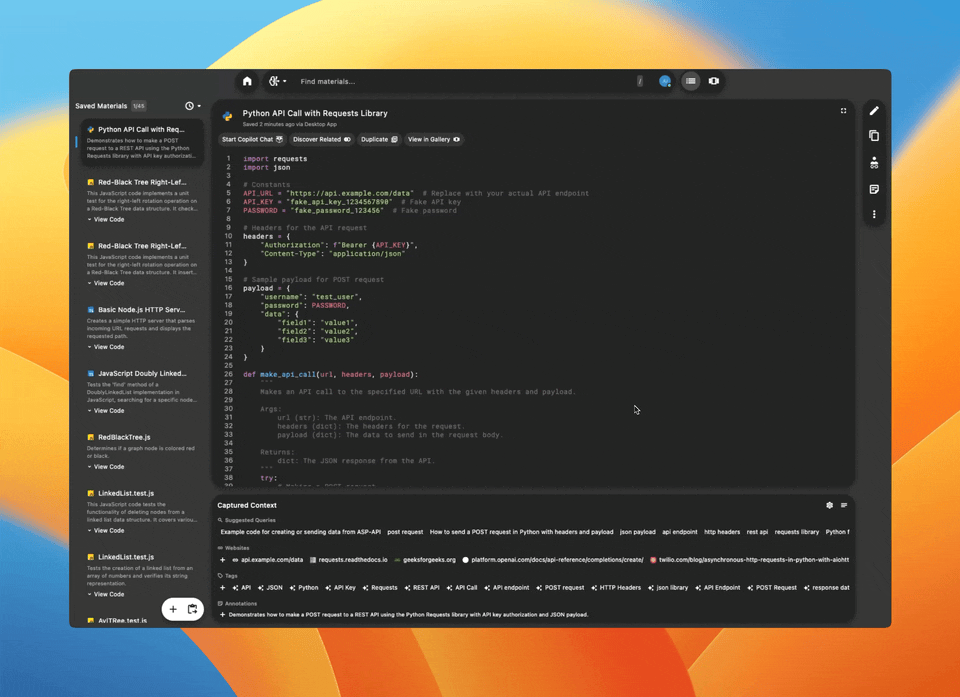
Task: Select the API Key tag
Action: (x=340, y=588)
